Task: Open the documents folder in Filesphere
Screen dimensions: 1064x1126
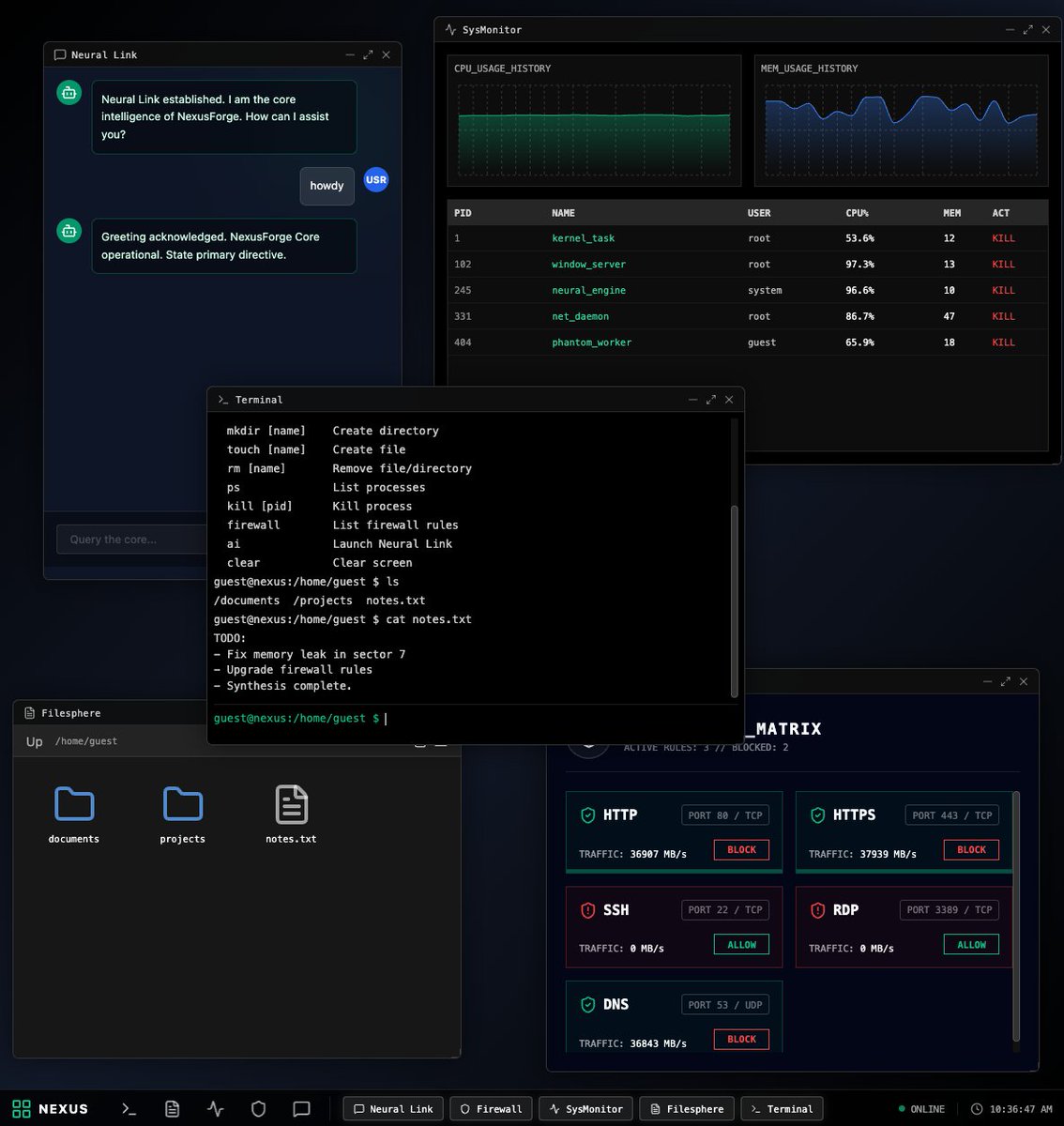Action: 74,814
